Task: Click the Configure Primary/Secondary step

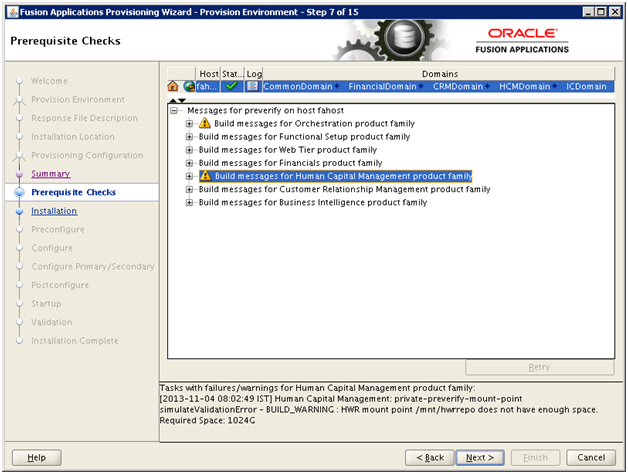Action: coord(93,266)
